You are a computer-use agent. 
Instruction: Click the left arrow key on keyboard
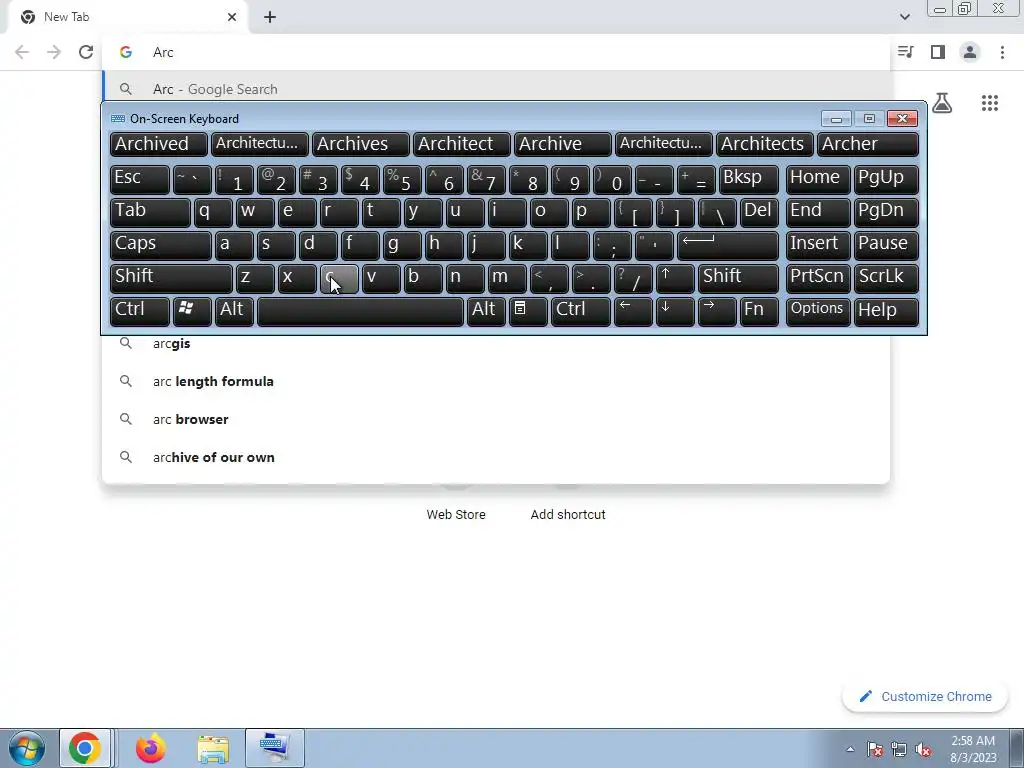click(x=633, y=310)
